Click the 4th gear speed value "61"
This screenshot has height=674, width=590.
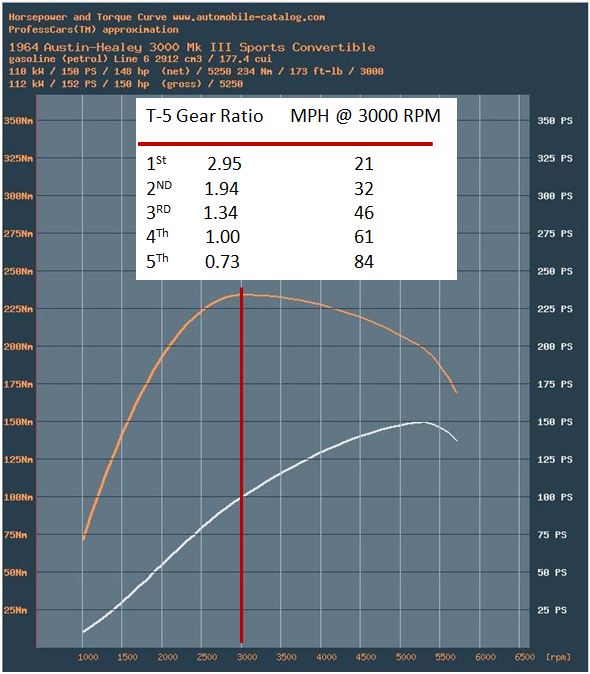click(x=364, y=237)
